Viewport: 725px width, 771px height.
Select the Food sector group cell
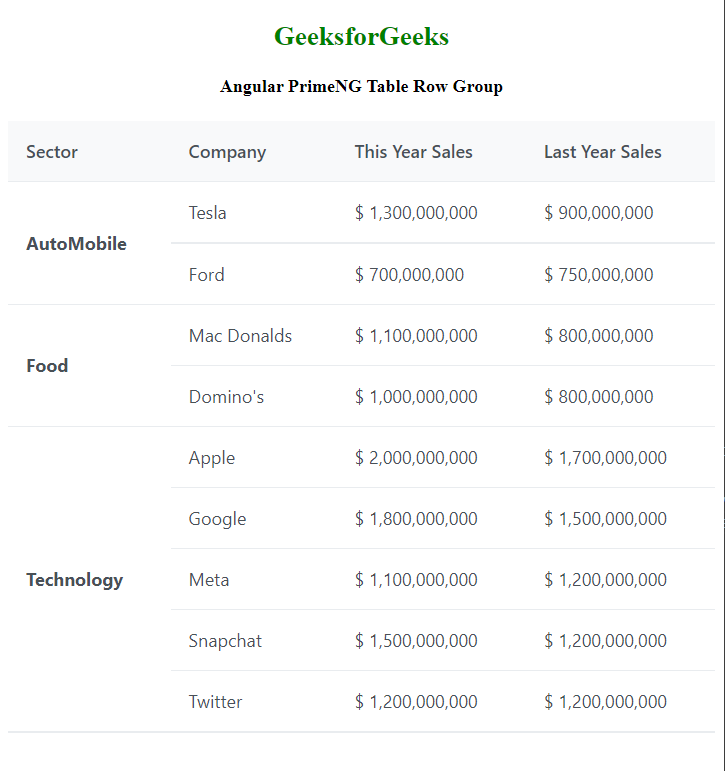pos(47,366)
